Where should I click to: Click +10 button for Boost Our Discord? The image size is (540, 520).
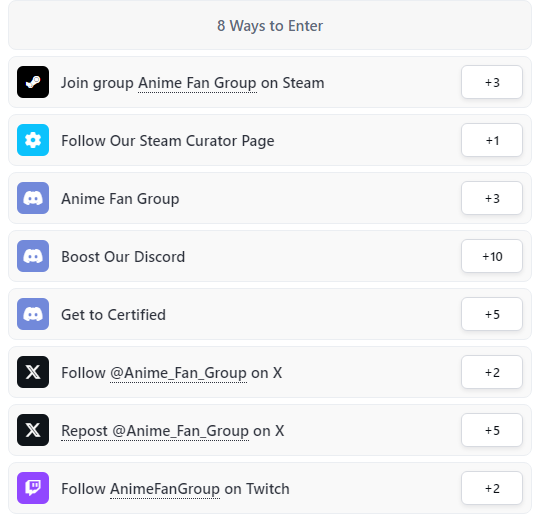tap(492, 256)
